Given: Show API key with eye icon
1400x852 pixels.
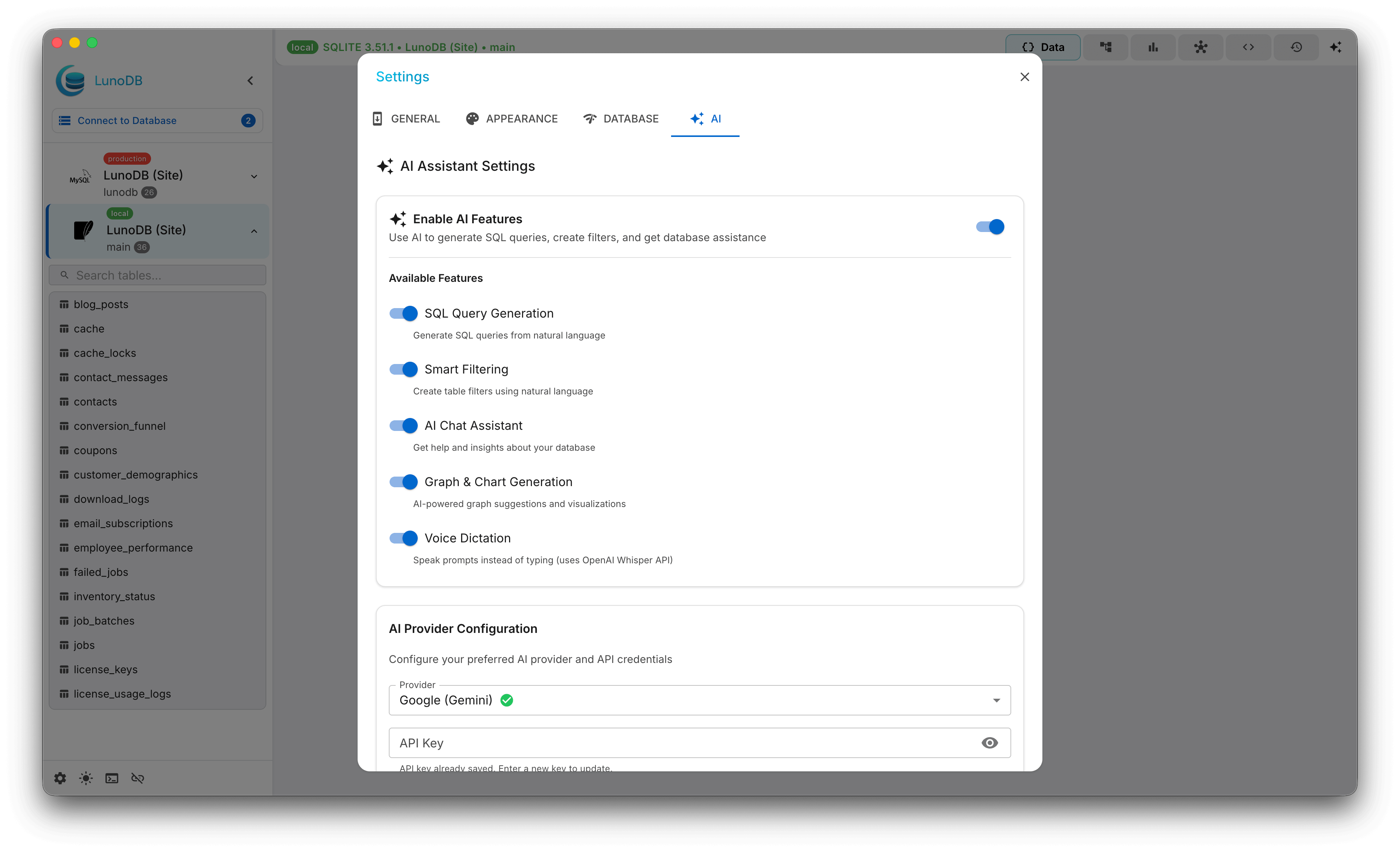Looking at the screenshot, I should (989, 743).
